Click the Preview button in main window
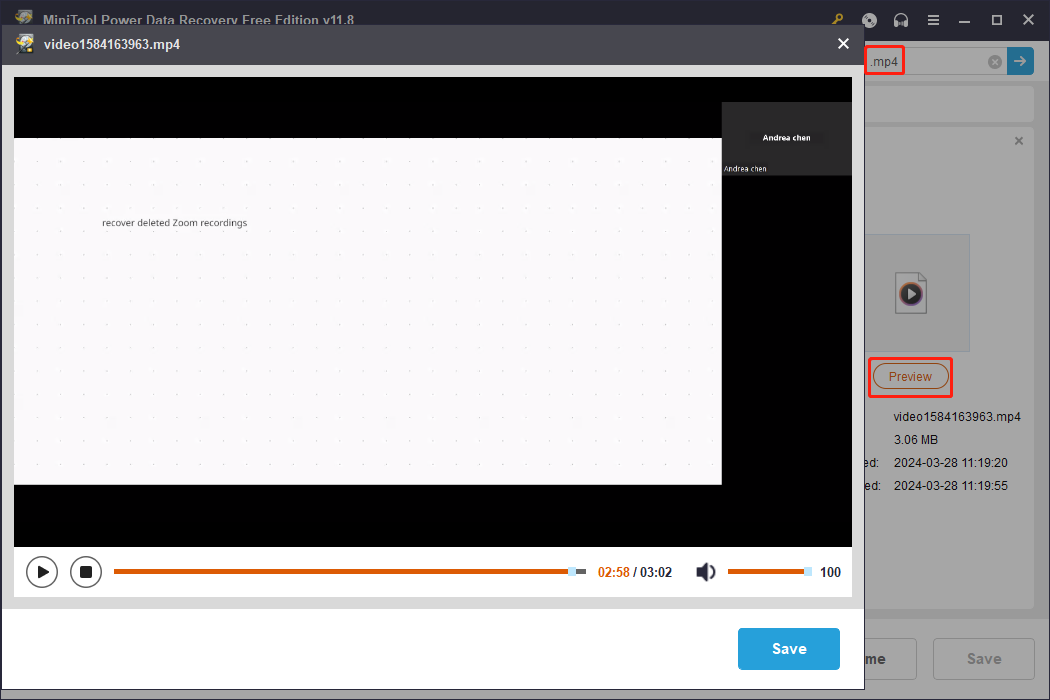The width and height of the screenshot is (1050, 700). point(910,376)
